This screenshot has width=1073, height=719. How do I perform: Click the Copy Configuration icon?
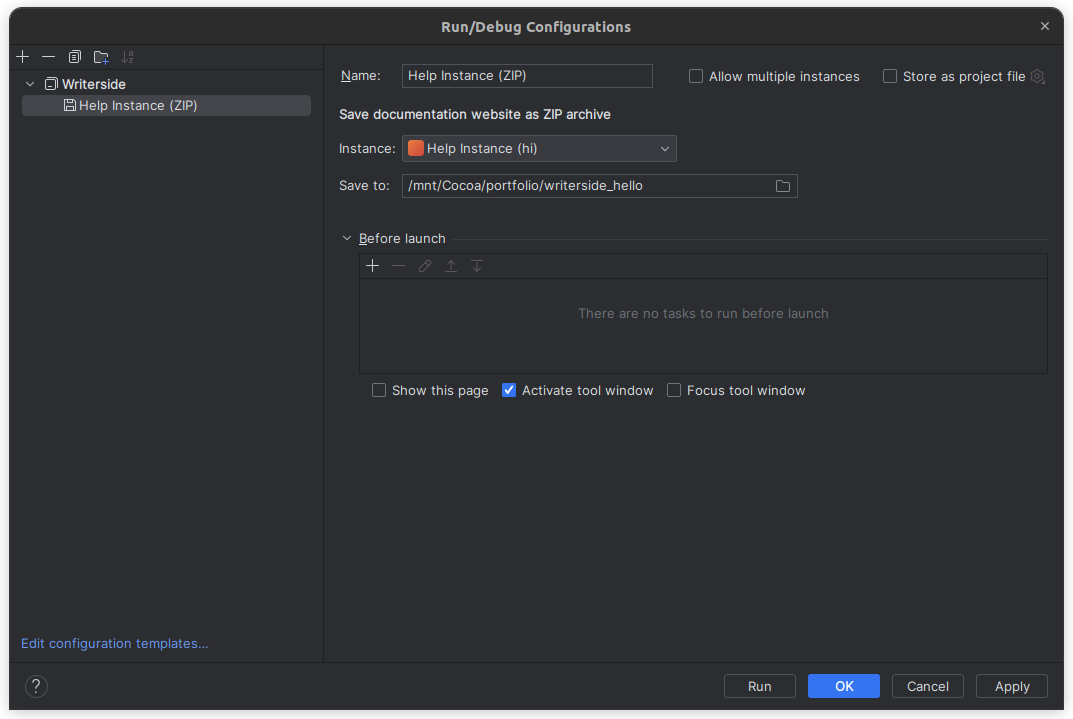coord(75,57)
